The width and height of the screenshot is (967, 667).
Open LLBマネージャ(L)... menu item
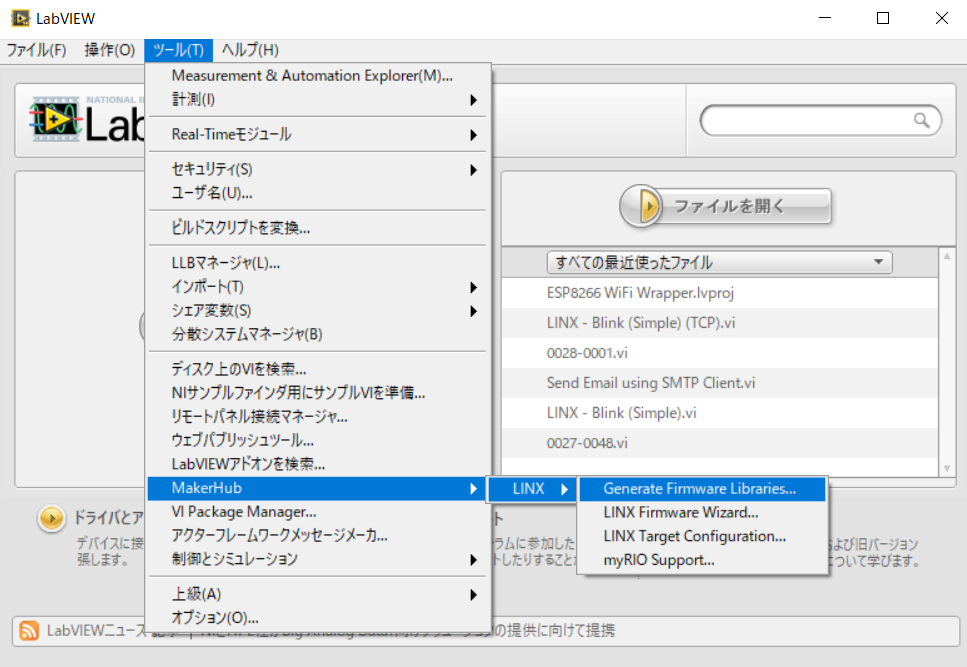[318, 263]
